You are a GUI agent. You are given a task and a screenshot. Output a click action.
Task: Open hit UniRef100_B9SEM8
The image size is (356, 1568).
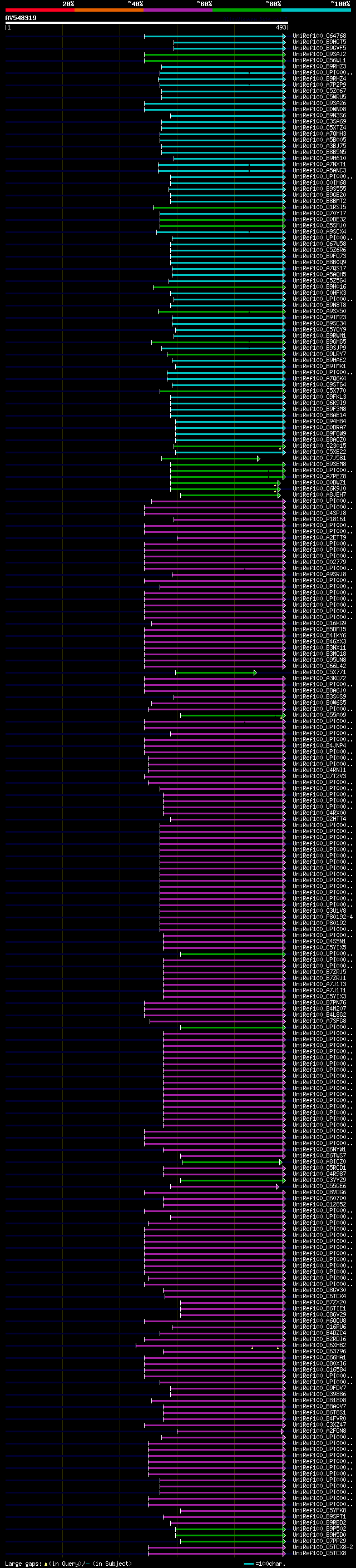pyautogui.click(x=319, y=464)
